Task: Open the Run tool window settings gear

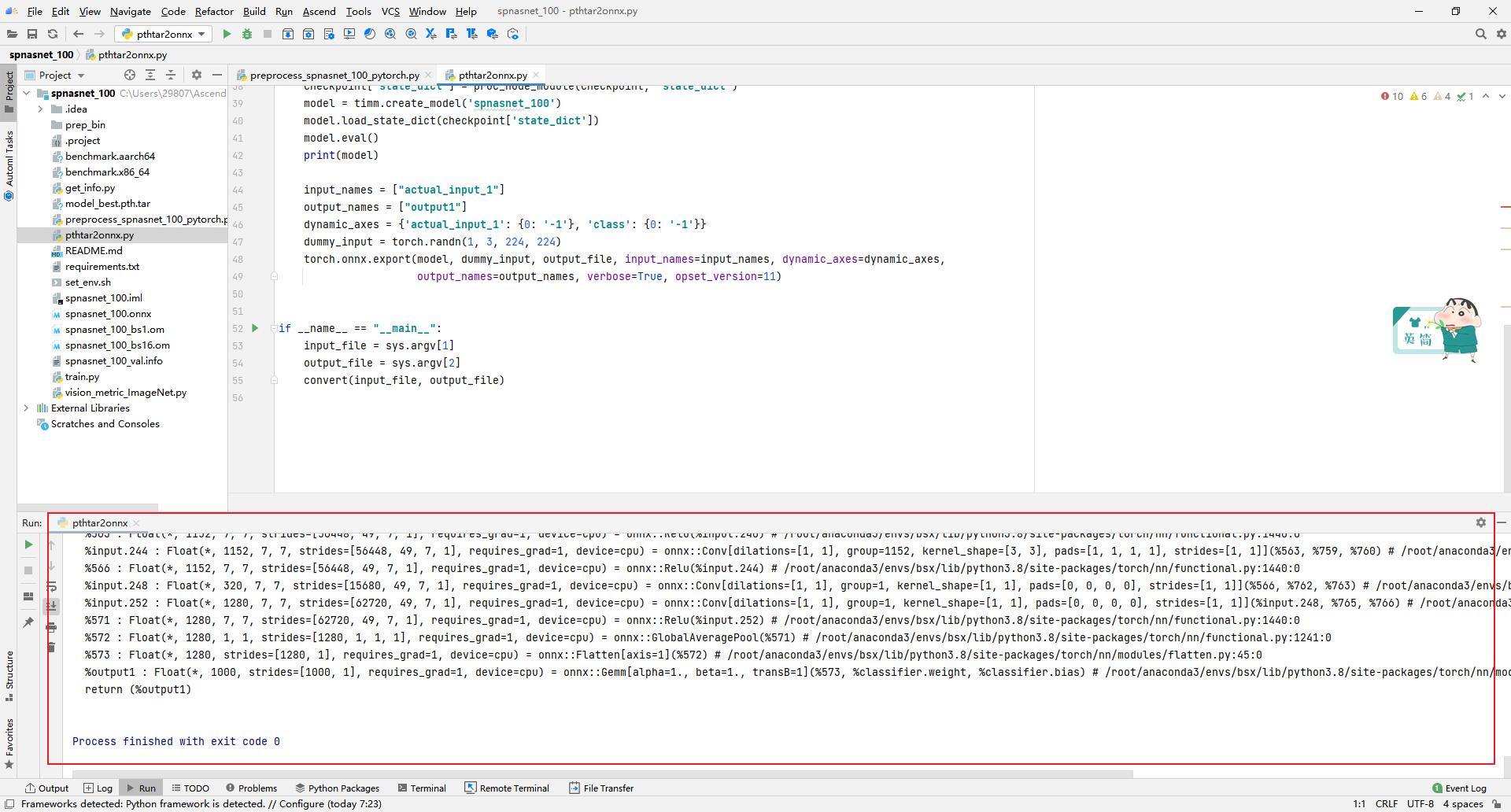Action: coord(1480,522)
